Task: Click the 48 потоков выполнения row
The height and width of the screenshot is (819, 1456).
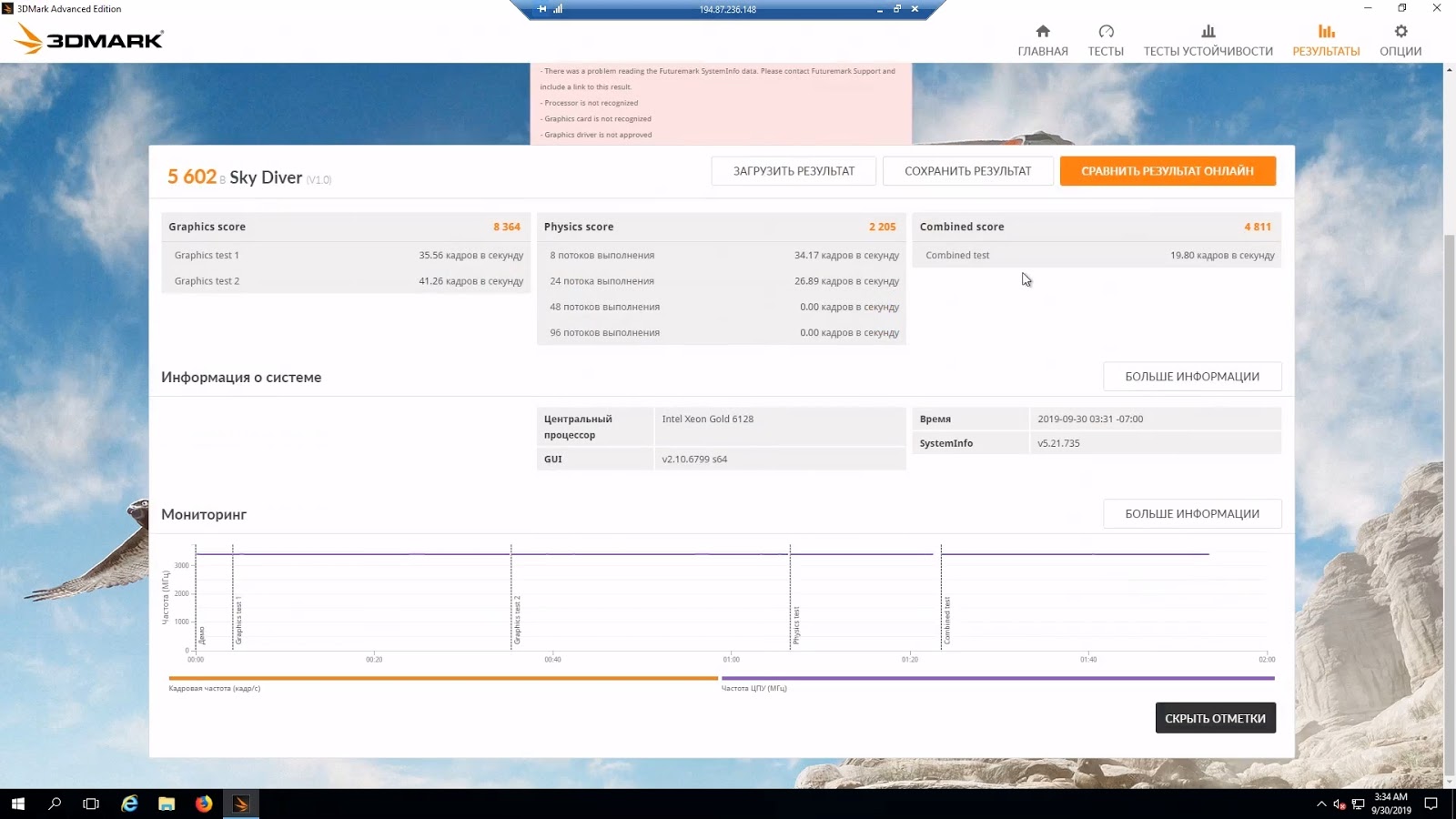Action: [722, 307]
